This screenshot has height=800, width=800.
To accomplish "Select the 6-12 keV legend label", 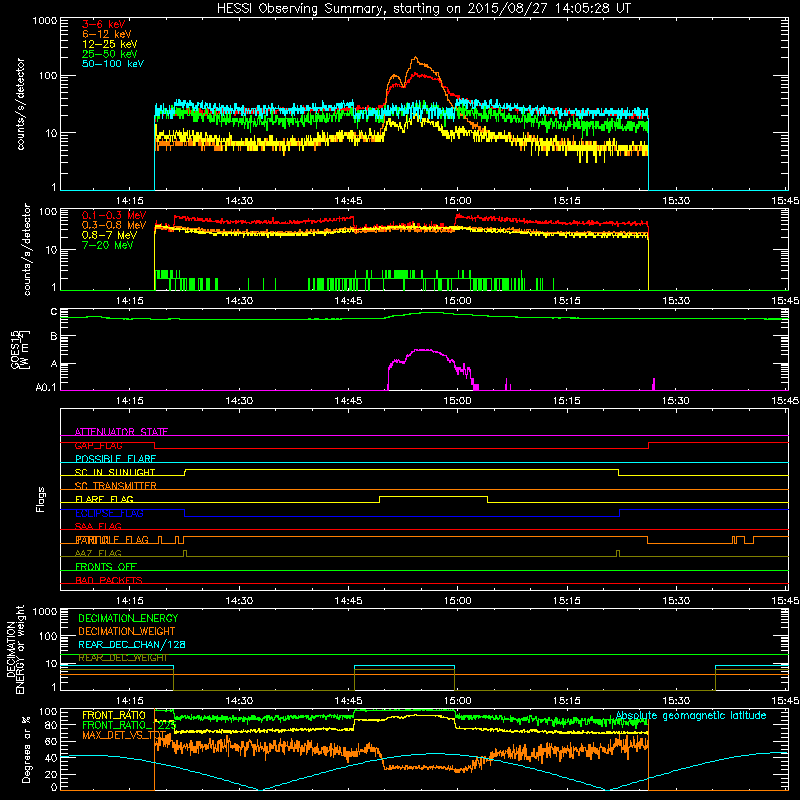I will point(107,34).
